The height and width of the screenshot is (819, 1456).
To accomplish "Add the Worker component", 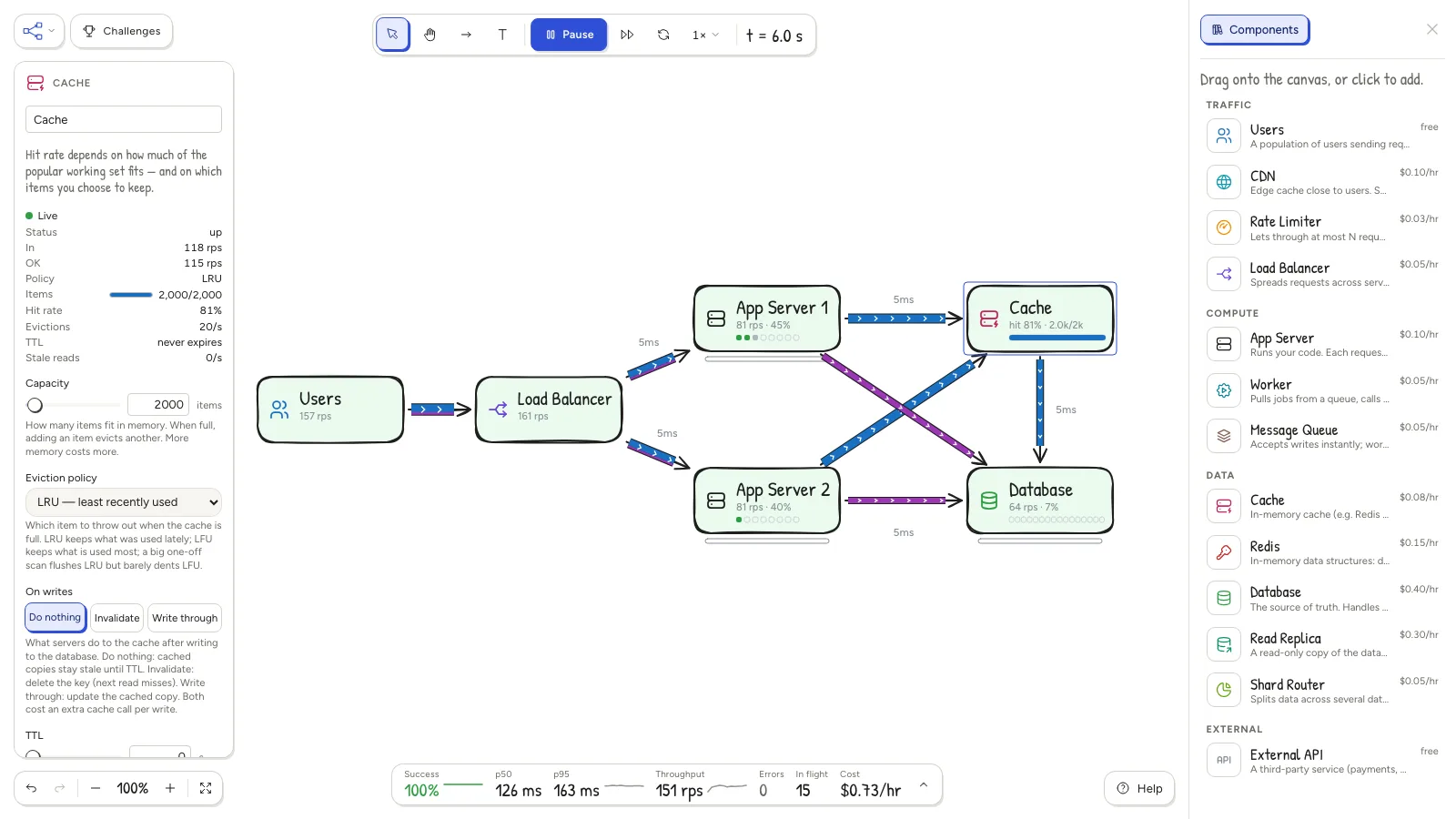I will [1322, 390].
